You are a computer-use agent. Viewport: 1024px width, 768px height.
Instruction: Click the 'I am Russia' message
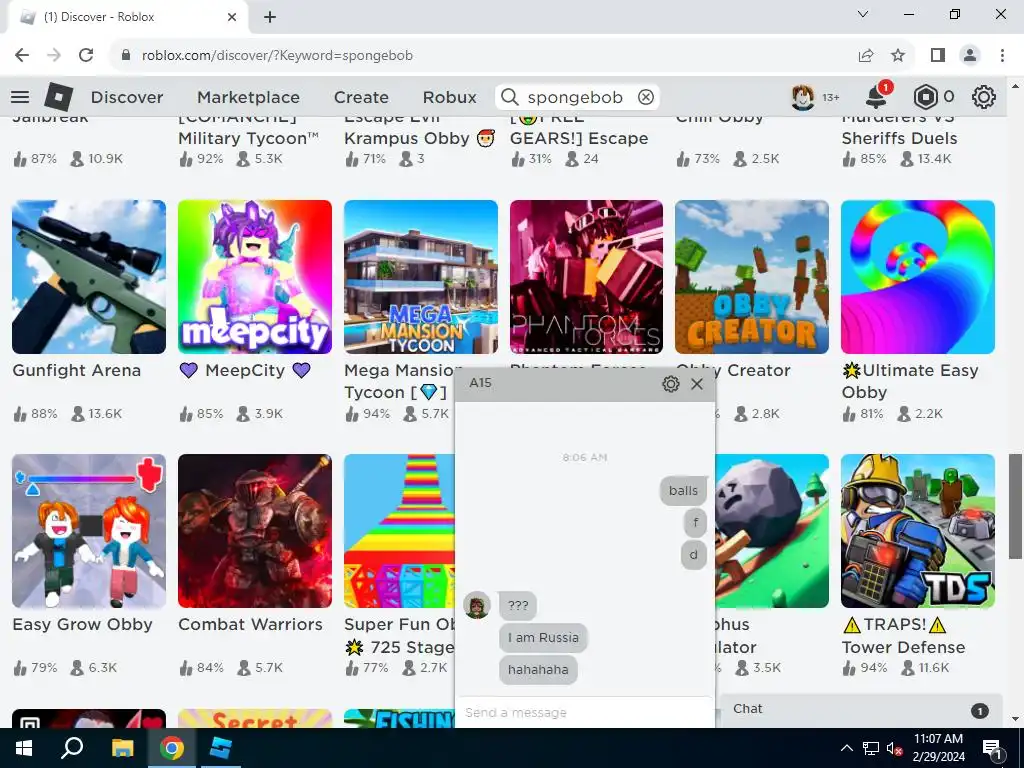(x=543, y=637)
